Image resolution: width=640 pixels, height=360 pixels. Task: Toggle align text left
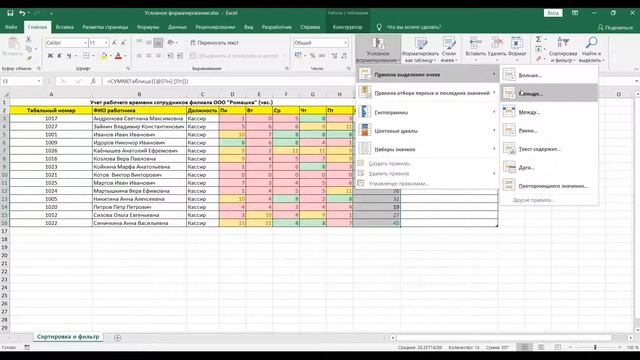[x=139, y=56]
